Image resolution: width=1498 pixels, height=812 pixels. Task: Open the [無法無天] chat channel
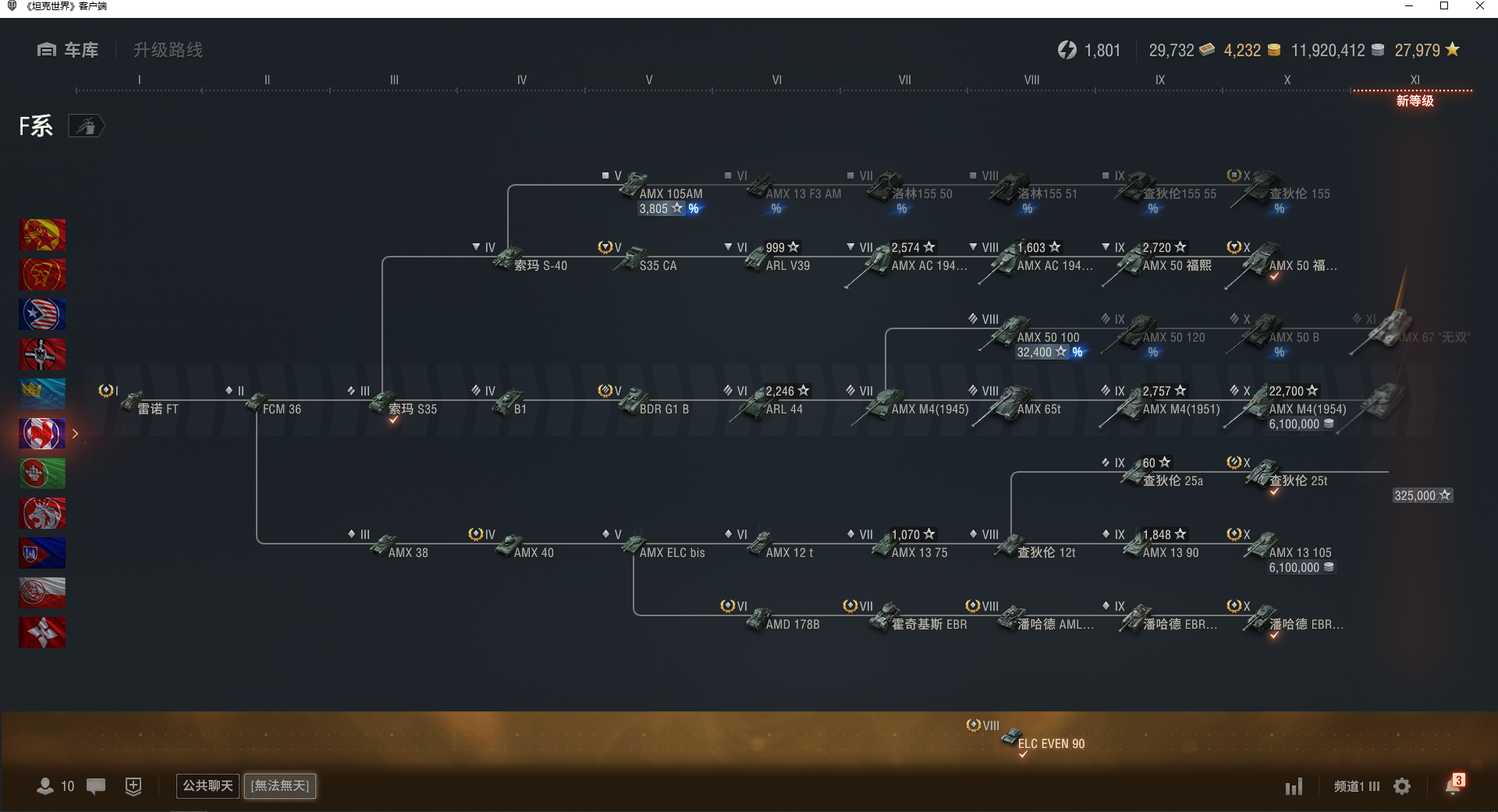tap(280, 785)
